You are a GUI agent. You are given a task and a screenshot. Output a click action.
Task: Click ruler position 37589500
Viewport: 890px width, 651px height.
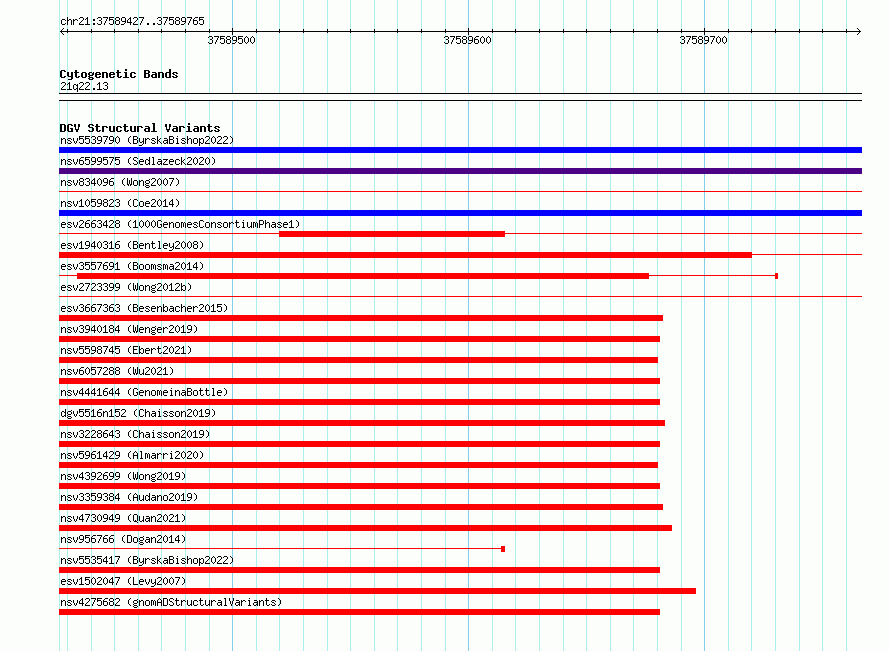tap(232, 40)
